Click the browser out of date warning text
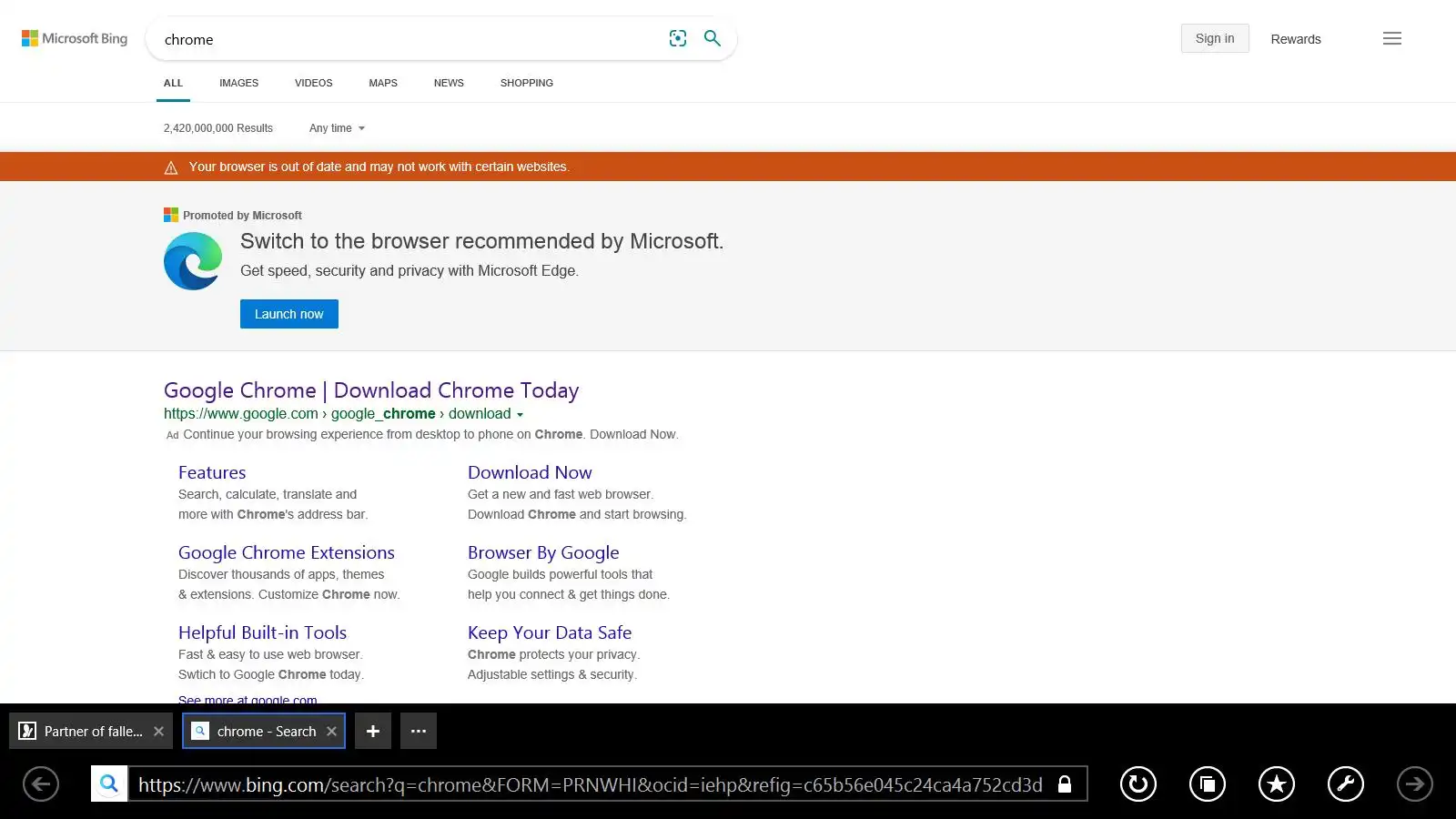 [x=379, y=167]
